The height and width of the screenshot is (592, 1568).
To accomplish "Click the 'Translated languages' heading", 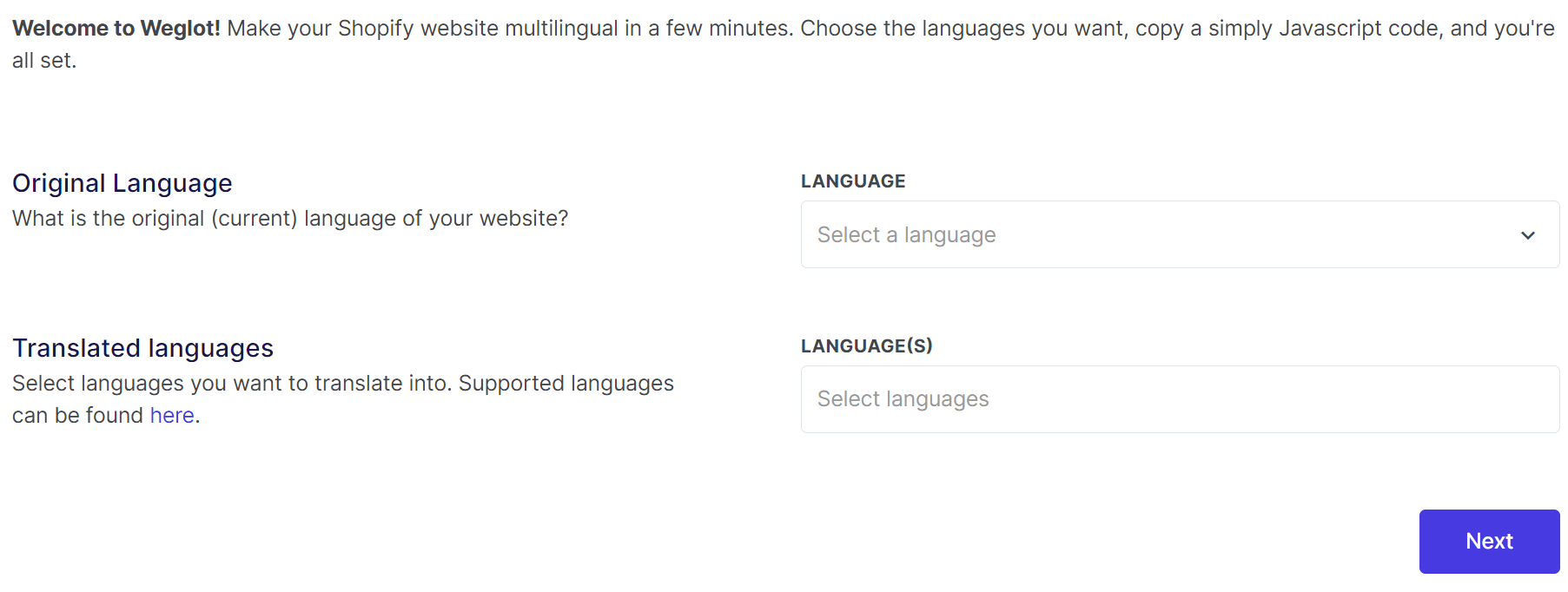I will click(142, 348).
